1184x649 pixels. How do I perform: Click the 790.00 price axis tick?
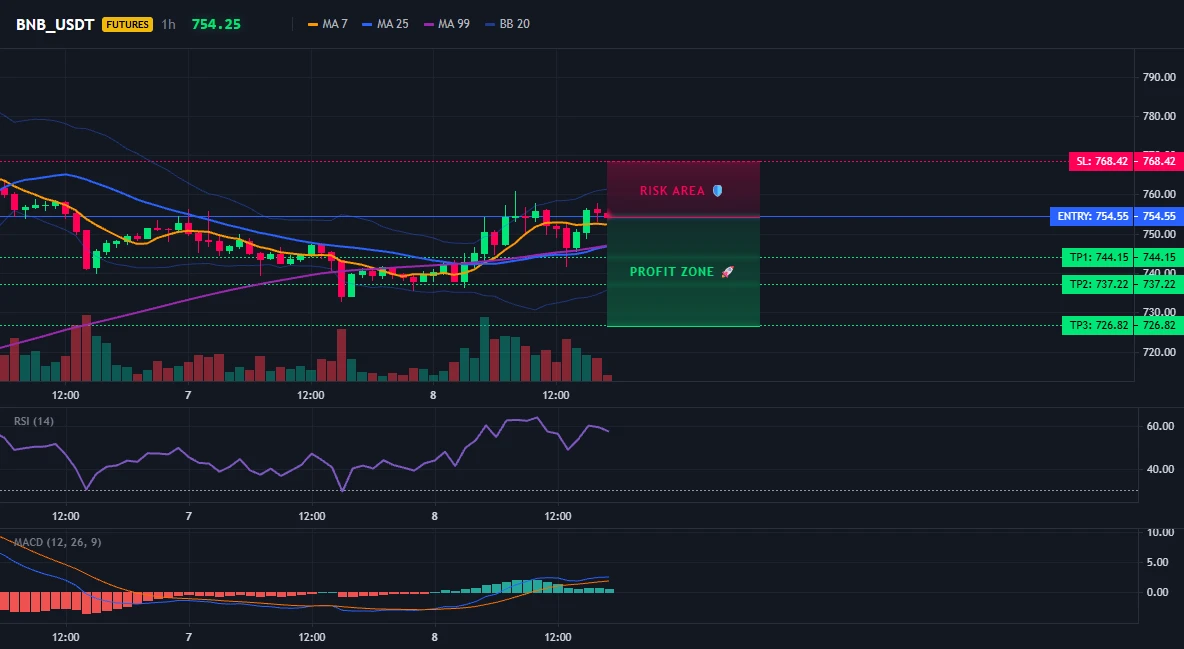coord(1159,77)
